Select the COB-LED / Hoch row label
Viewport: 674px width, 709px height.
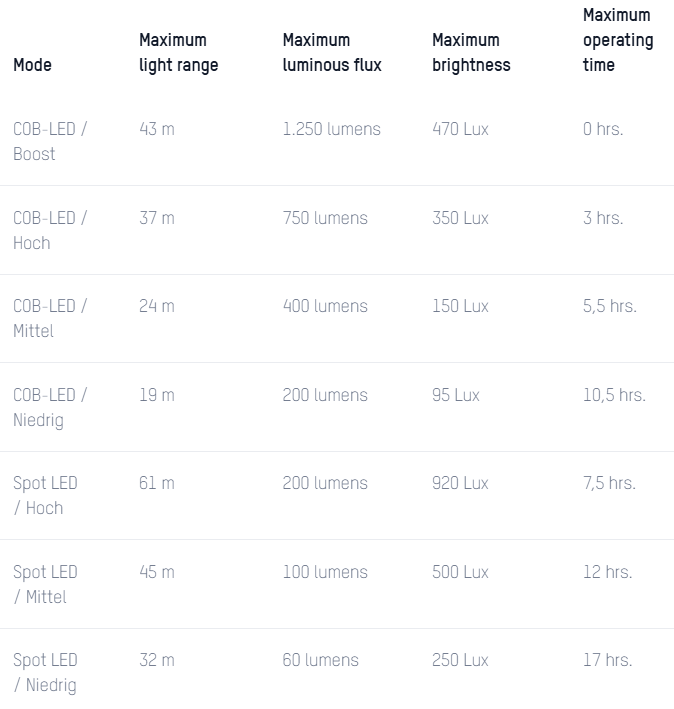point(50,231)
